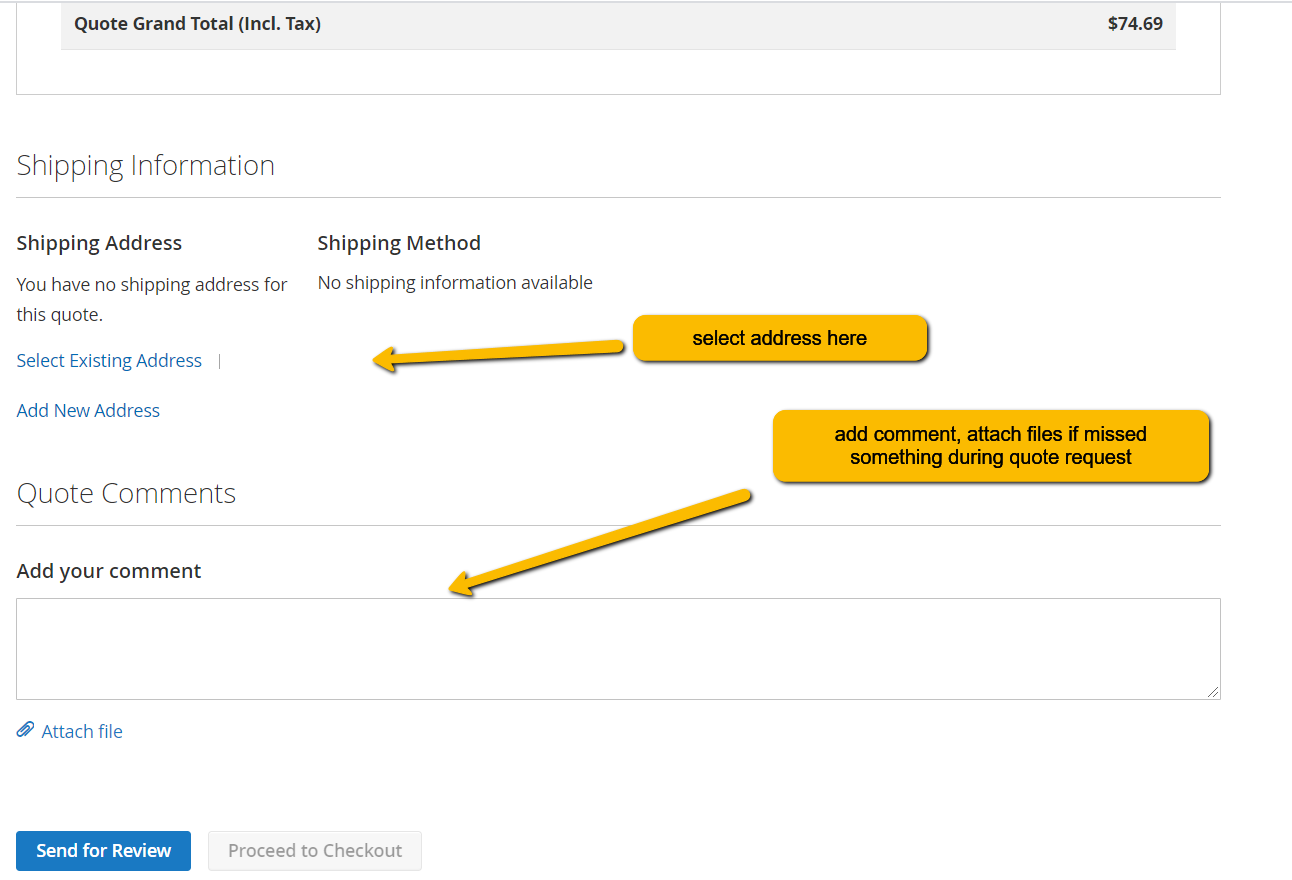
Task: Click the Quote Grand Total label
Action: (197, 24)
